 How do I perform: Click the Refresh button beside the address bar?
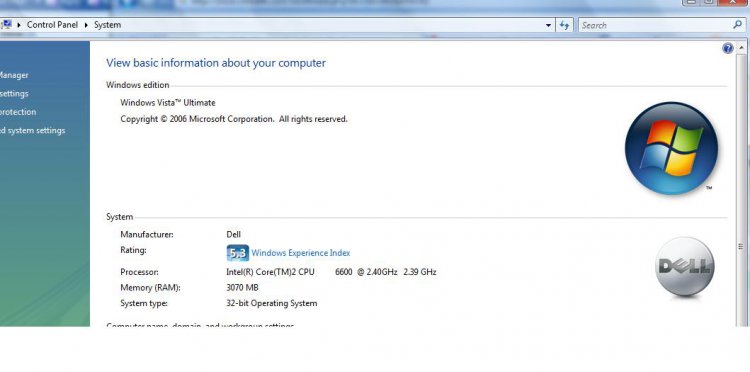click(x=565, y=25)
